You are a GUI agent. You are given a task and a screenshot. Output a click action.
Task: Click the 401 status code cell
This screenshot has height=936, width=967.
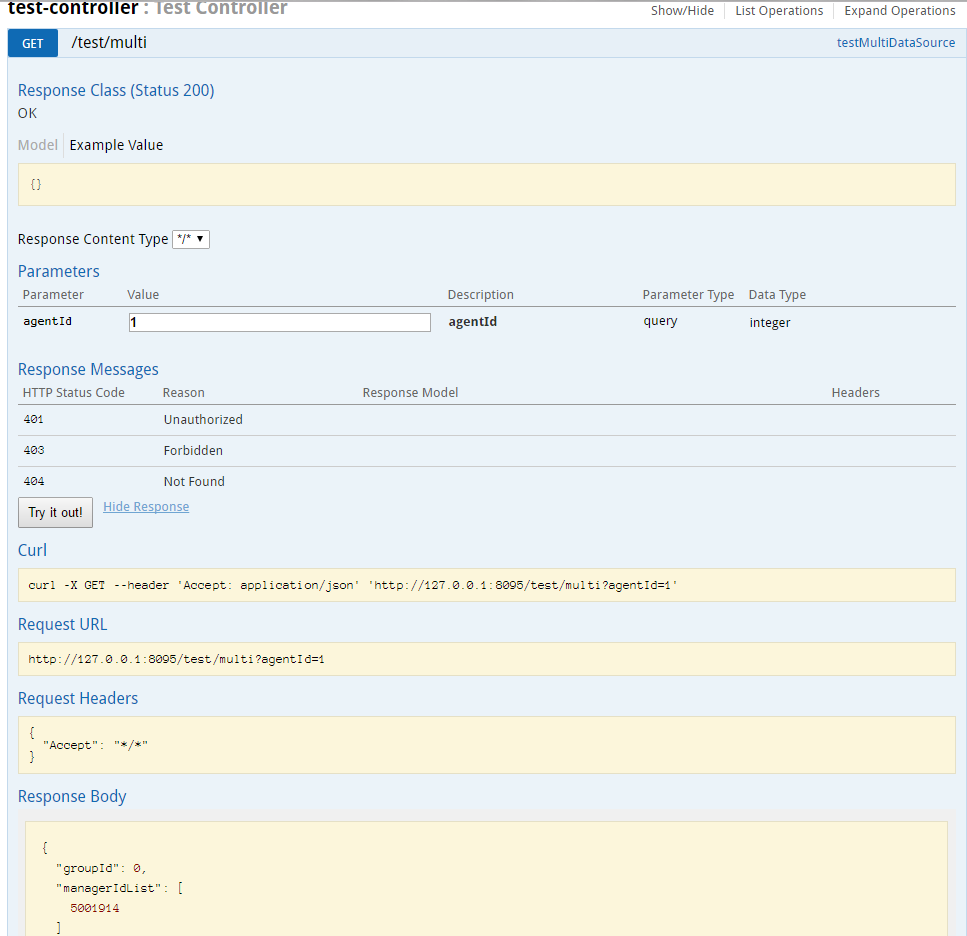[x=34, y=419]
